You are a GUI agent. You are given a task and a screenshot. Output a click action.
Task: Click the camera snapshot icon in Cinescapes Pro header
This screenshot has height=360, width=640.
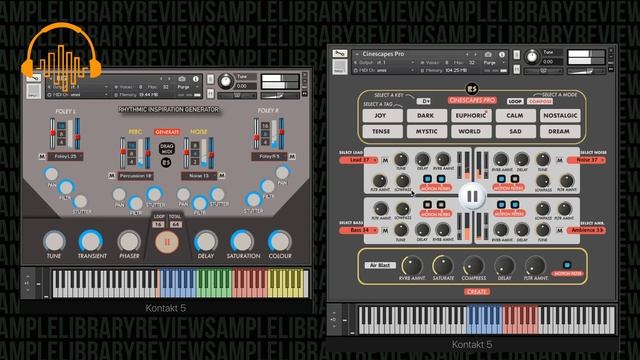[x=488, y=54]
